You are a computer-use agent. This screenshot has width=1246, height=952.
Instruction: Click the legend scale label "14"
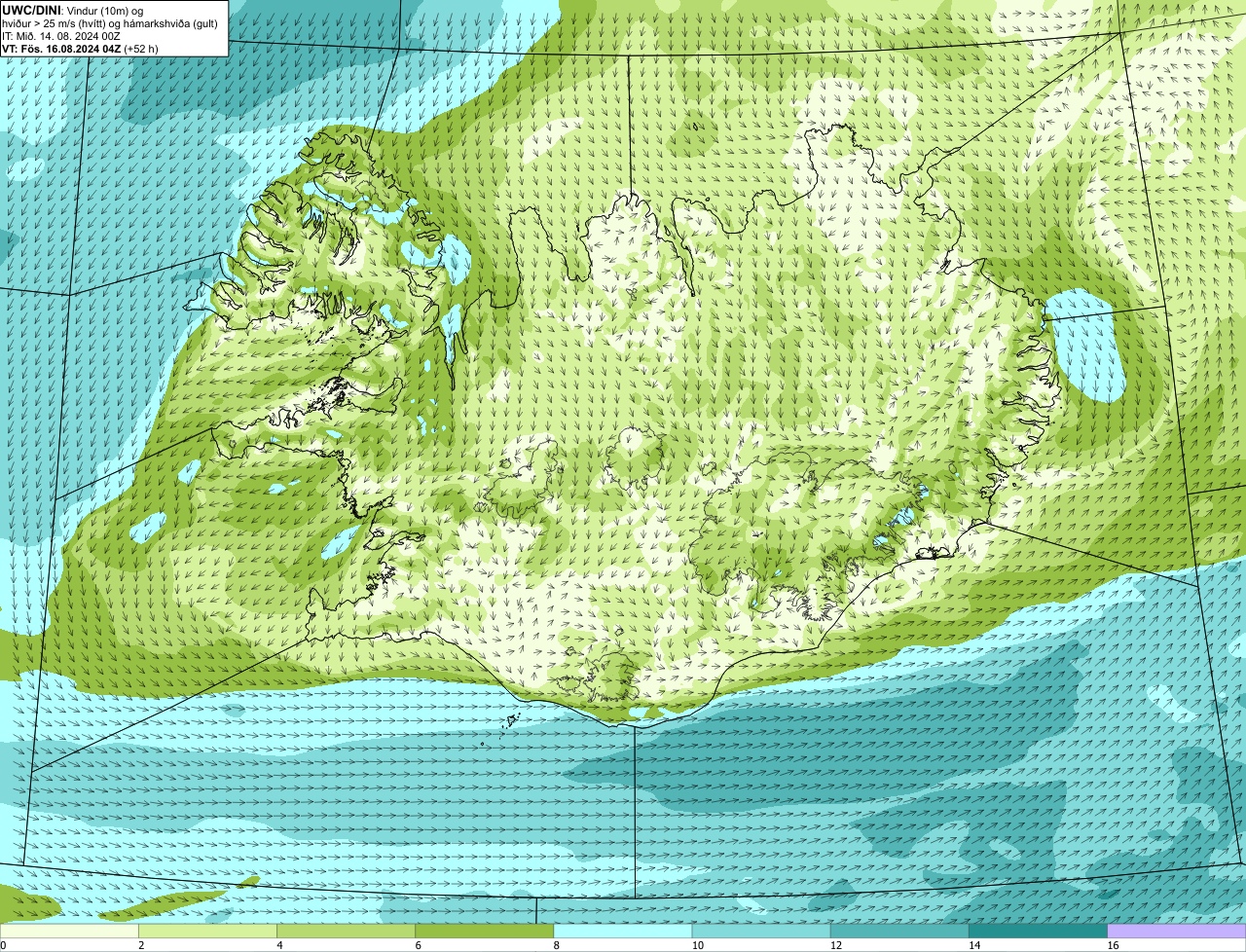click(x=973, y=945)
